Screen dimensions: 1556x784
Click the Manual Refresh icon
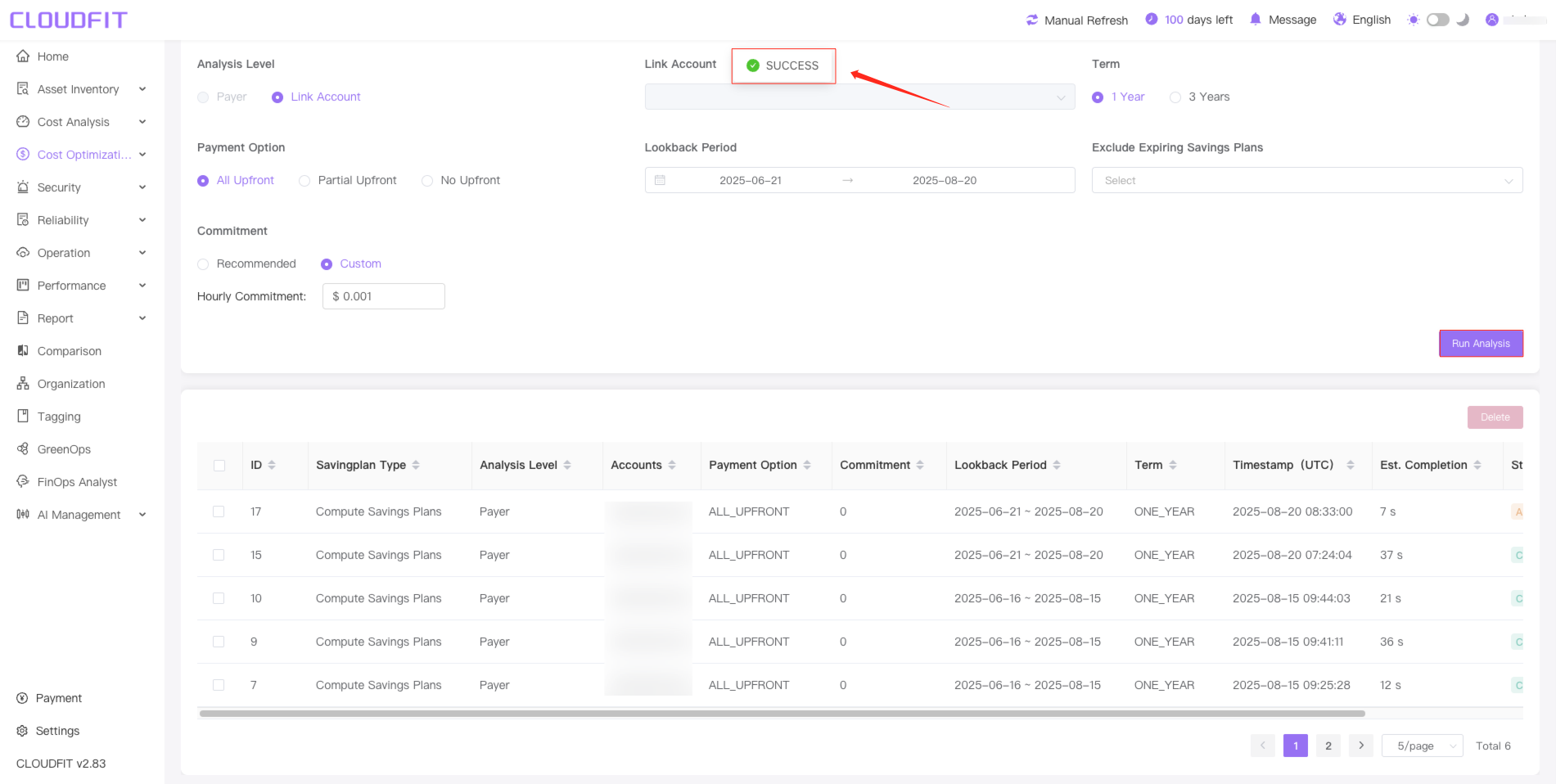point(1032,20)
